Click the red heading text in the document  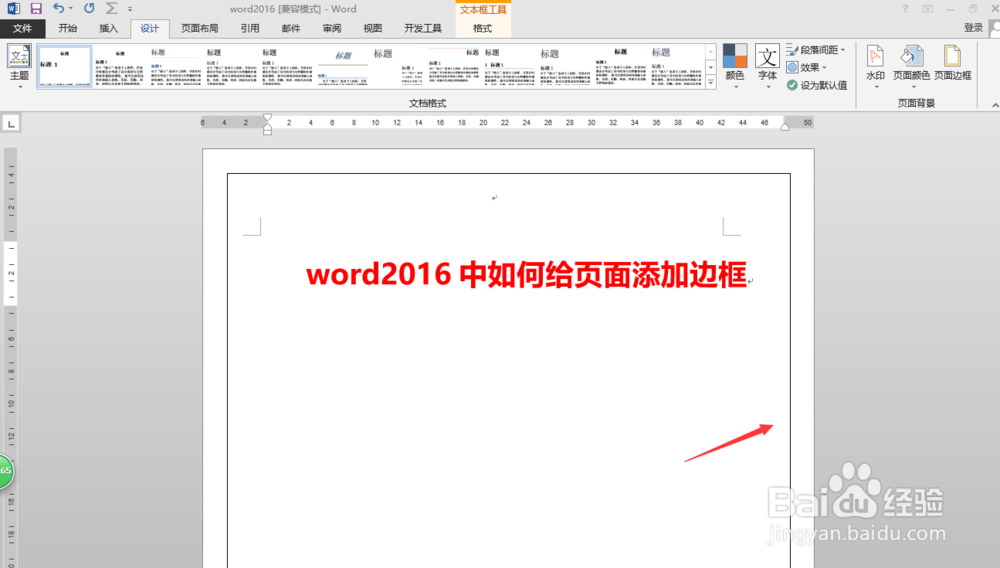pos(526,275)
